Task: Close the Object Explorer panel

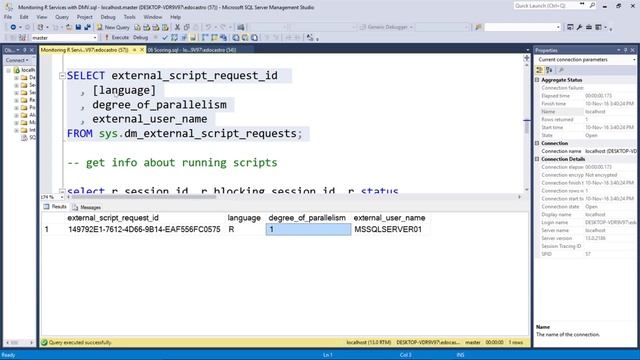Action: tap(32, 50)
